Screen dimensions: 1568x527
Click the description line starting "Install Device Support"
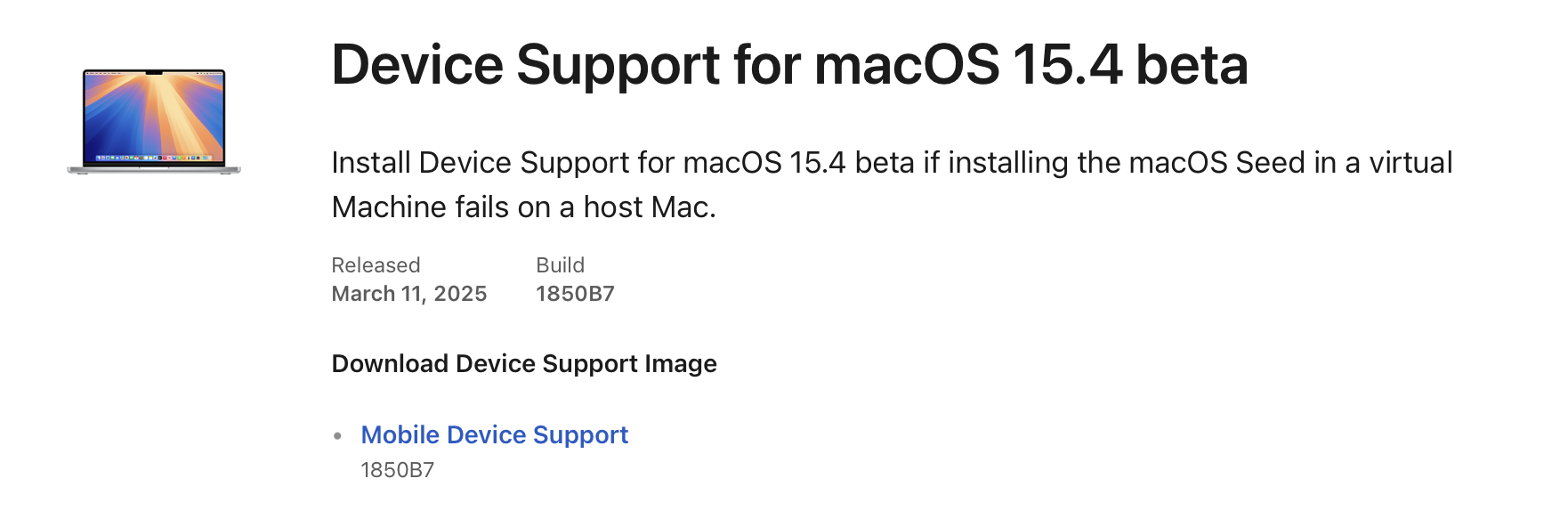click(891, 163)
